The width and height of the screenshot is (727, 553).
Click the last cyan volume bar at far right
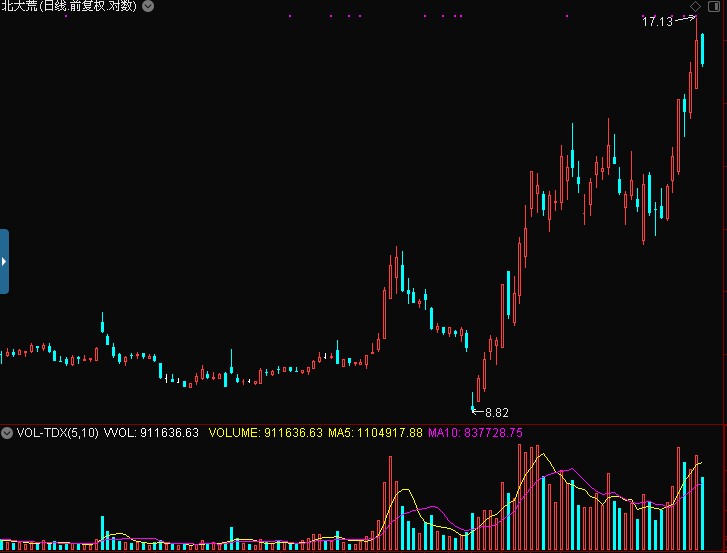[x=702, y=513]
